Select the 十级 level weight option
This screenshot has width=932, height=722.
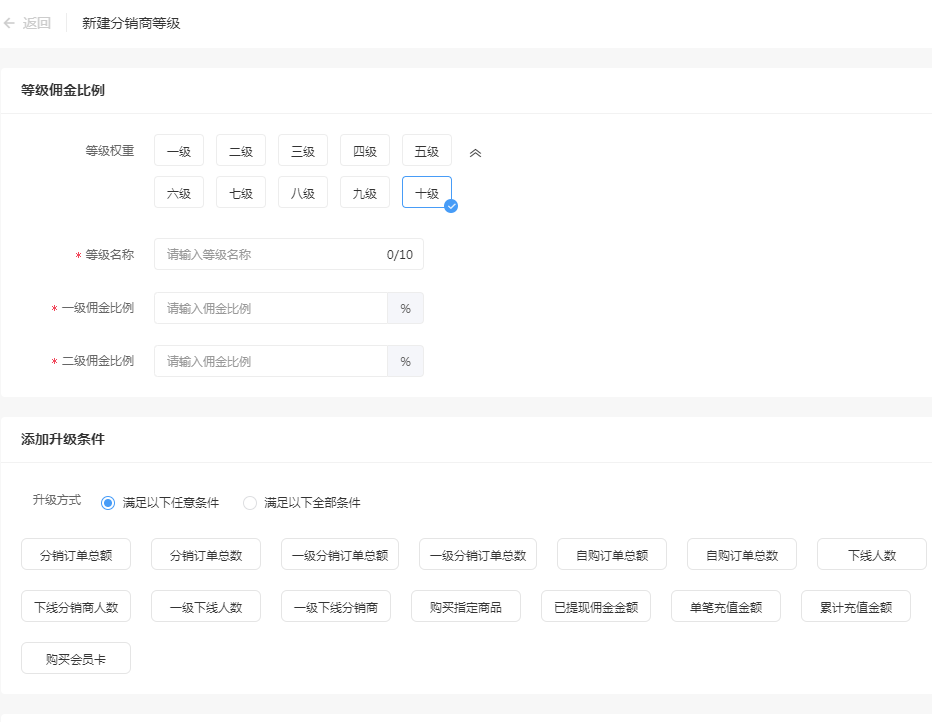click(x=427, y=193)
